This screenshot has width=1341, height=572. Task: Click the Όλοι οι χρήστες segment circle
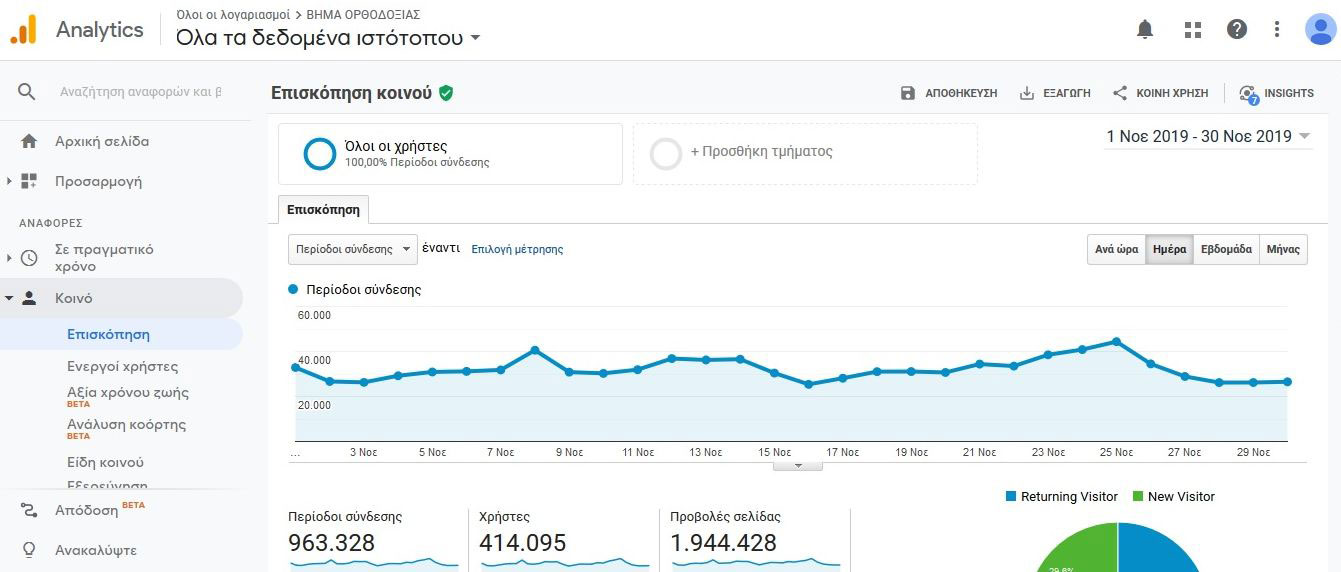pos(320,154)
